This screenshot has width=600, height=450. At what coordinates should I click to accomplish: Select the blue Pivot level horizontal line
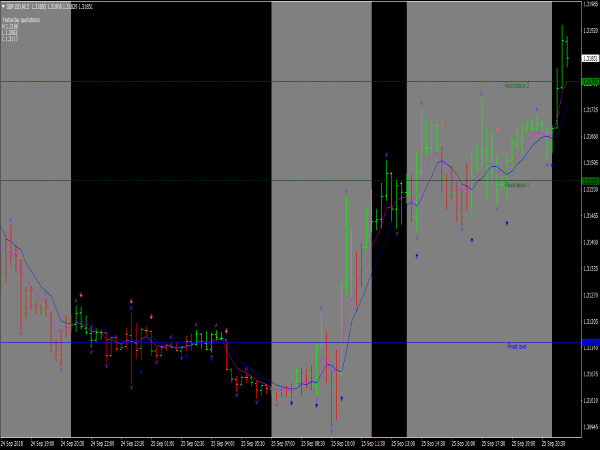pos(300,343)
